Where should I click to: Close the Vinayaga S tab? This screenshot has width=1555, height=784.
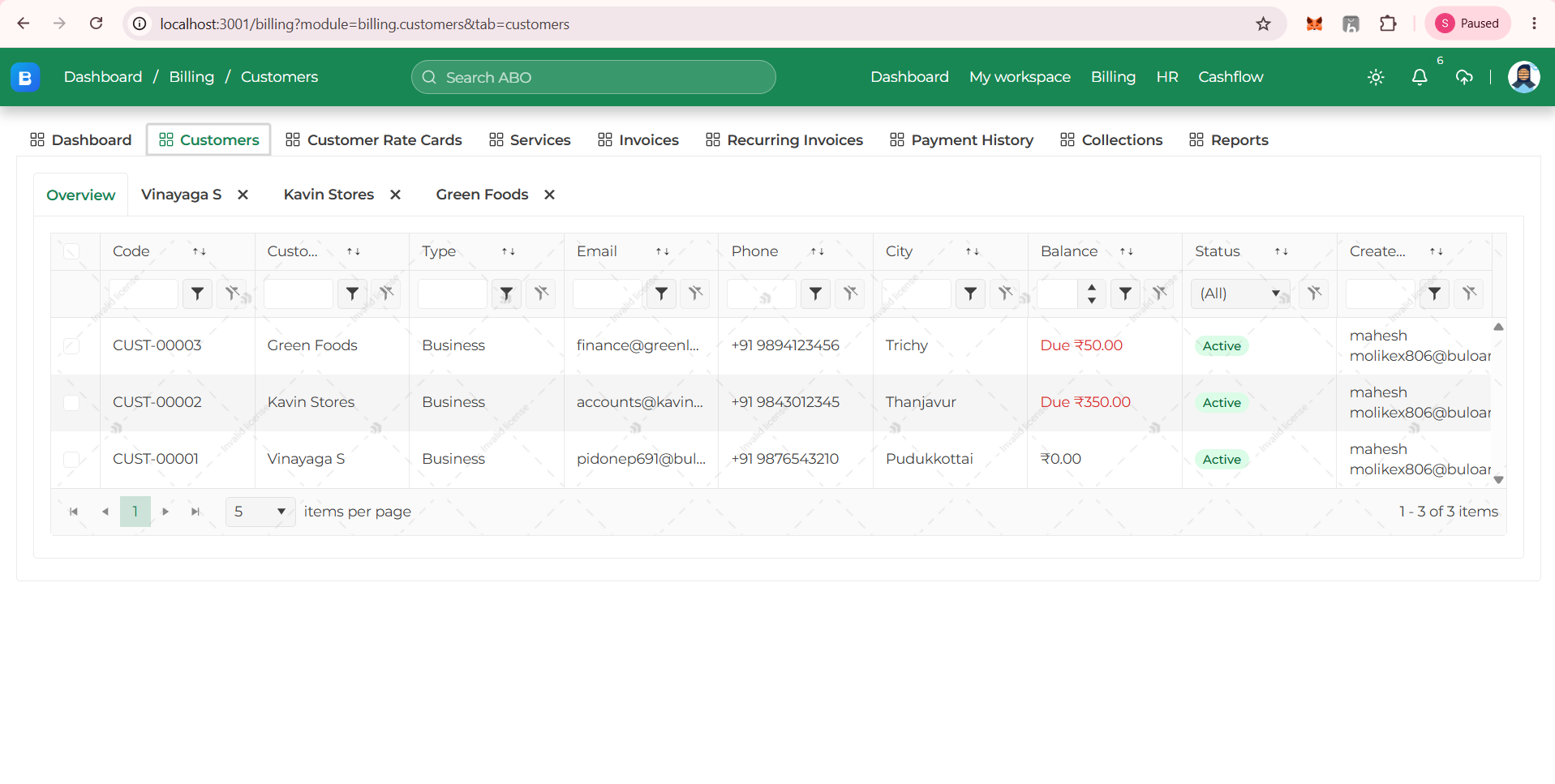243,195
